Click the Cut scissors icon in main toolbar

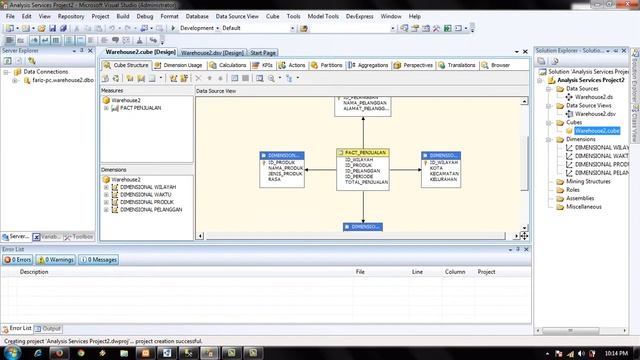point(76,28)
